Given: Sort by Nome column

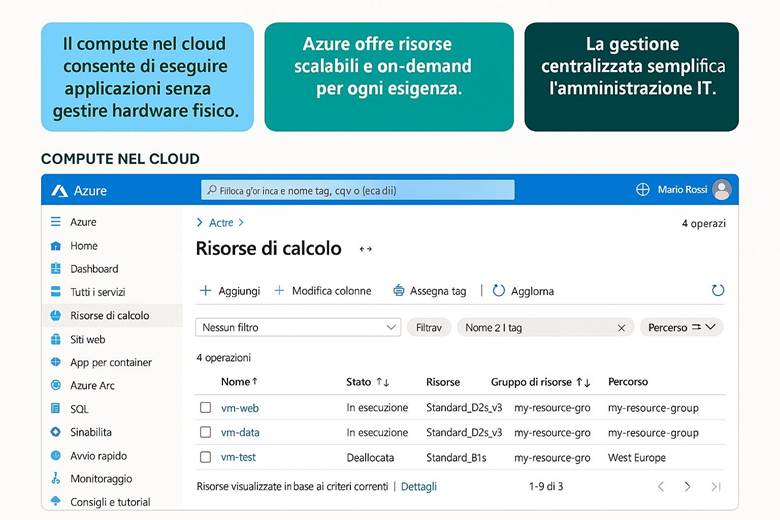Looking at the screenshot, I should [239, 382].
